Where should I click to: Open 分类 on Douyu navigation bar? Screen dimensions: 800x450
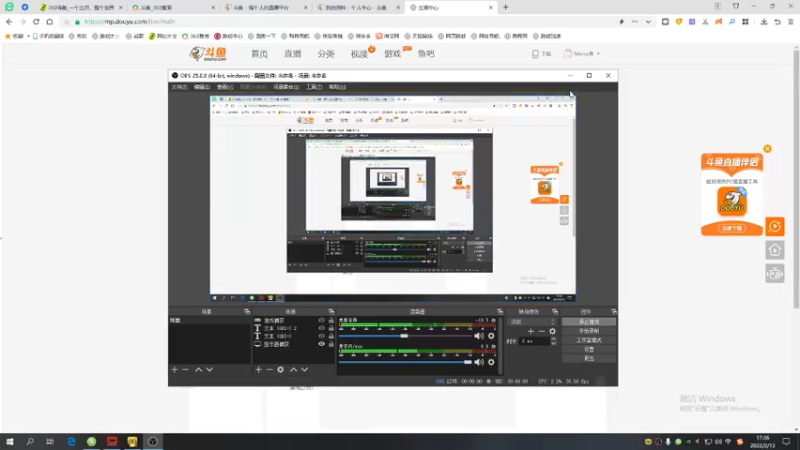coord(326,54)
